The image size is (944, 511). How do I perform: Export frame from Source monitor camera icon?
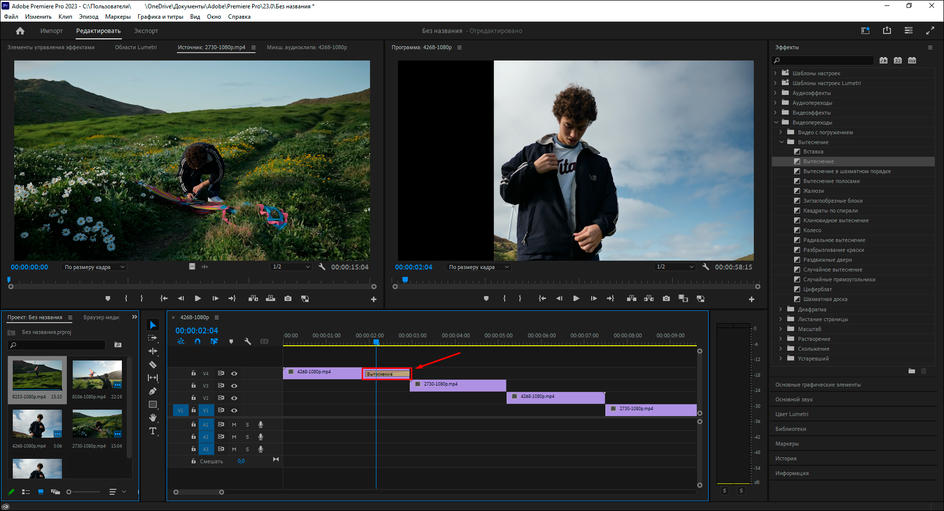(x=288, y=299)
